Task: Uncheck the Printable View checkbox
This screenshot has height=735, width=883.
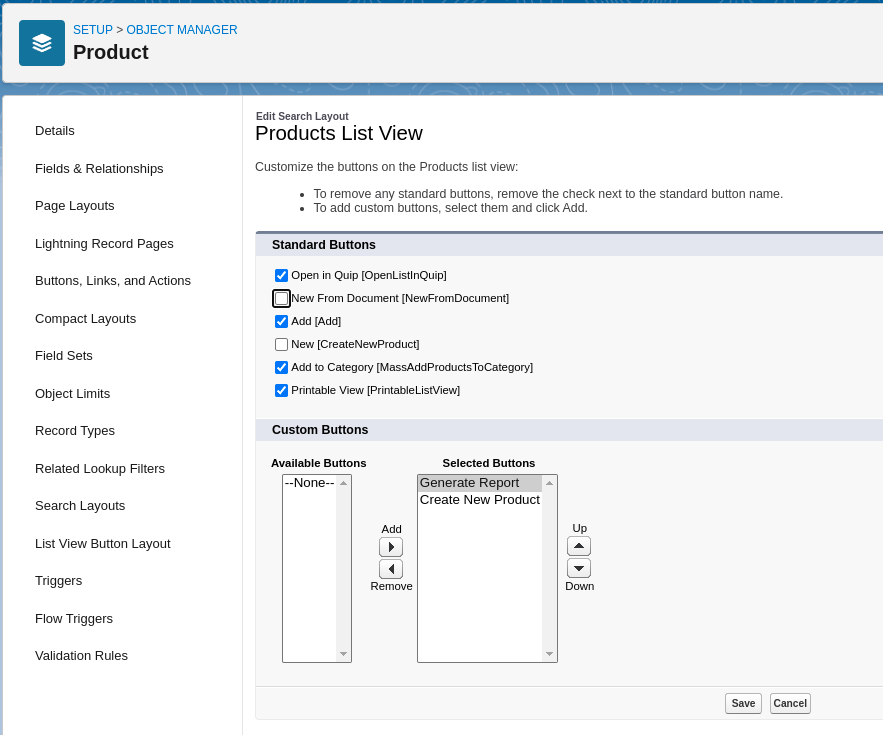Action: pyautogui.click(x=281, y=390)
